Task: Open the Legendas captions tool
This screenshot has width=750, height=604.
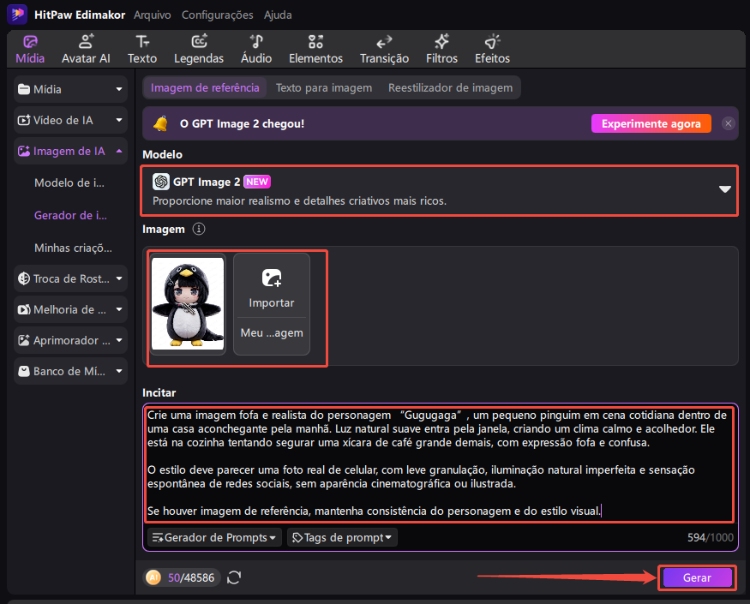Action: coord(199,49)
